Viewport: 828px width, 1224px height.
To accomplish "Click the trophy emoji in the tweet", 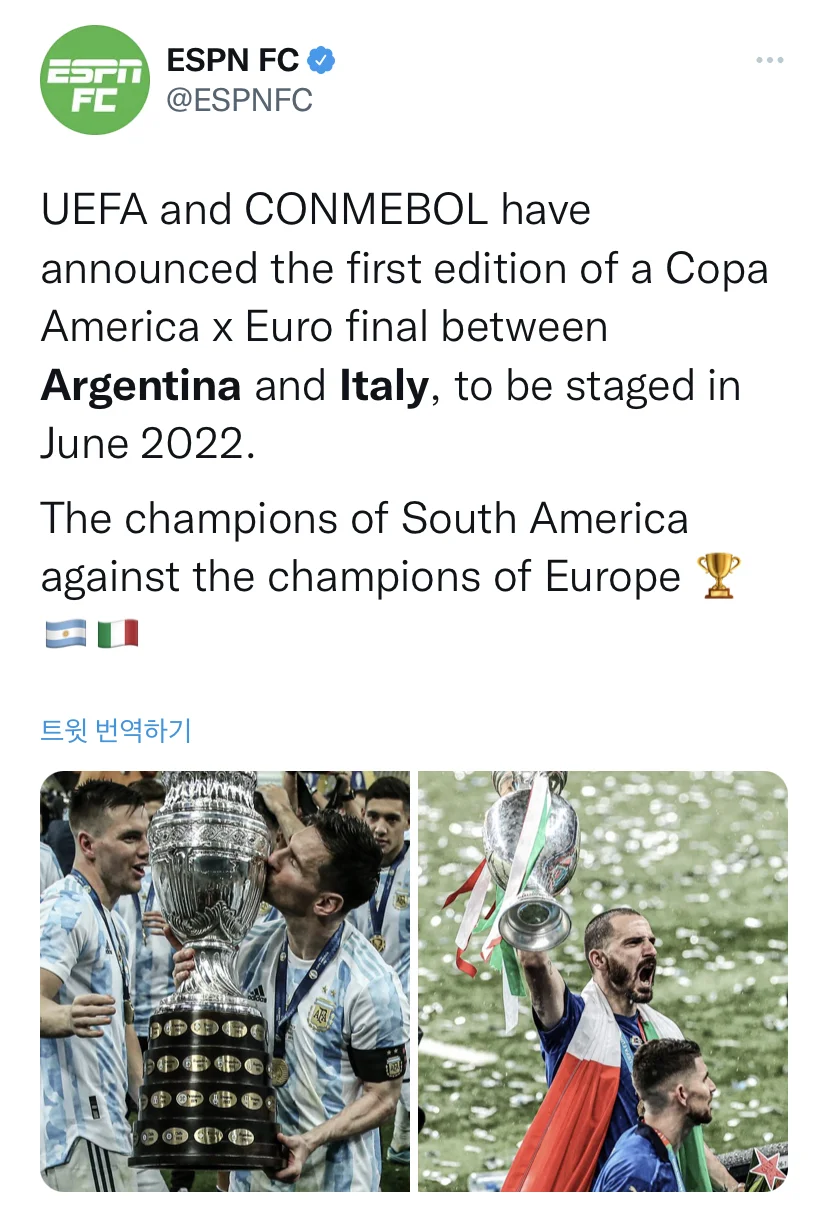I will coord(718,576).
